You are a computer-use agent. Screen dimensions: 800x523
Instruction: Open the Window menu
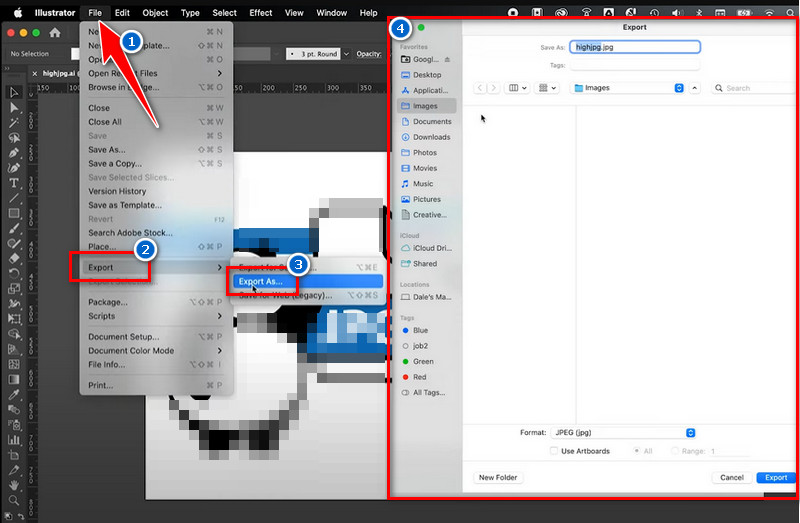tap(332, 13)
